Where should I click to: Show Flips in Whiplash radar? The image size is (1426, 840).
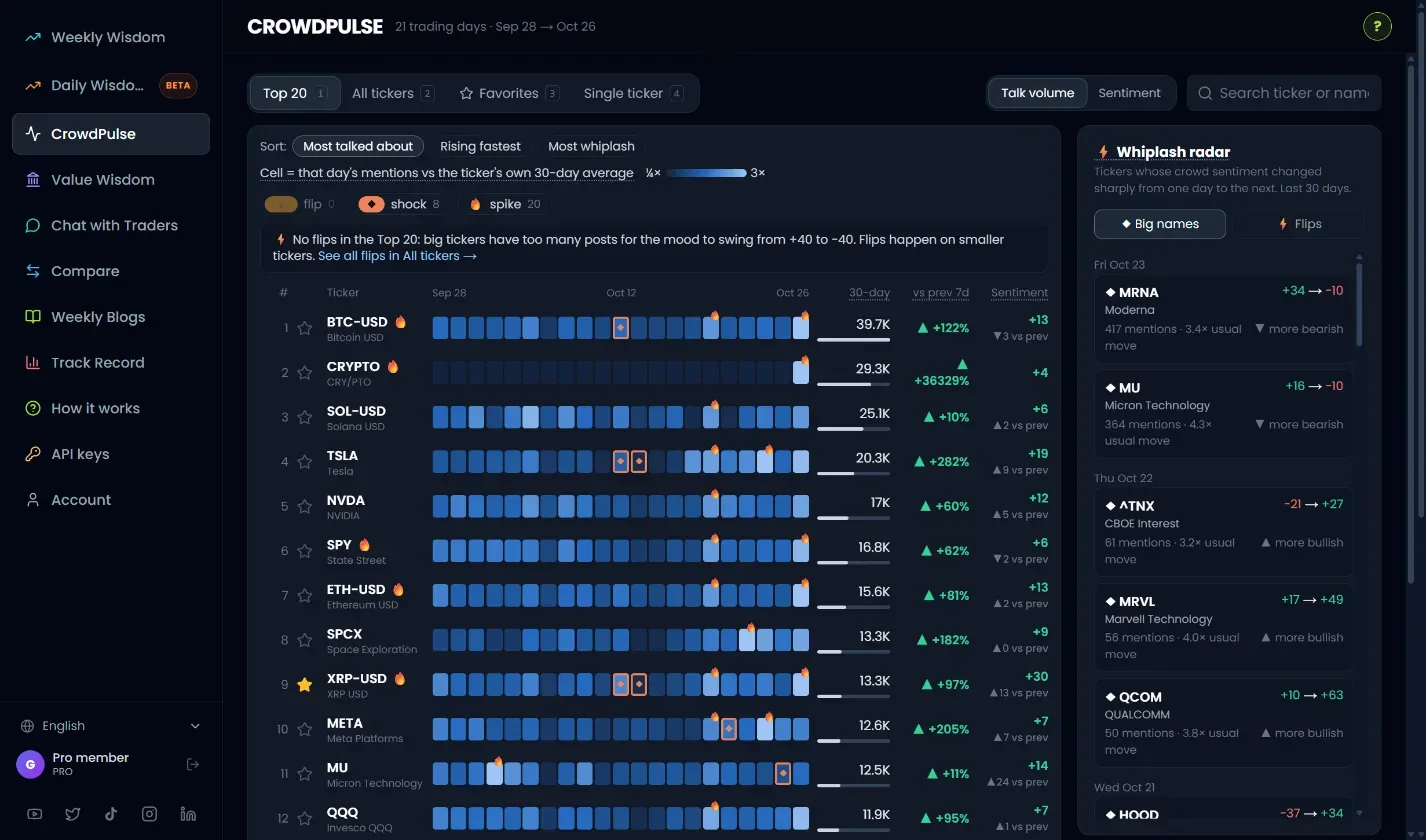point(1299,224)
